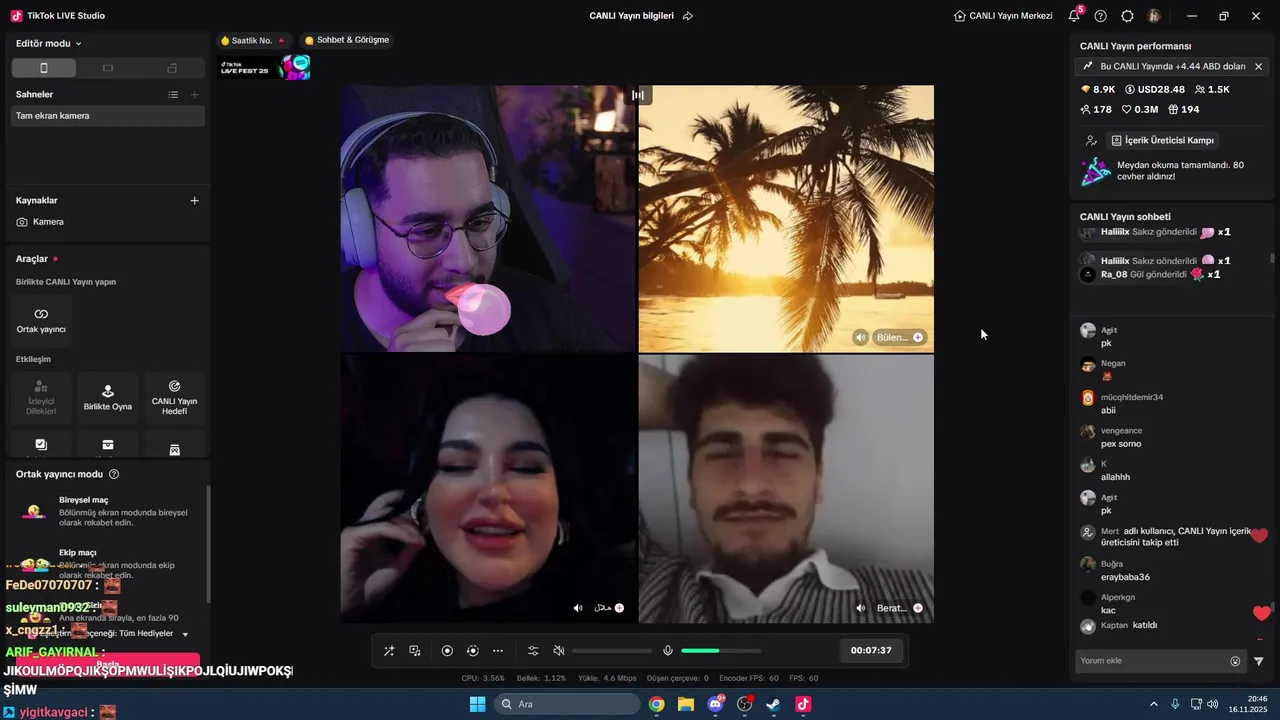Adjust the green microphone volume slider
This screenshot has height=720, width=1280.
pos(721,651)
